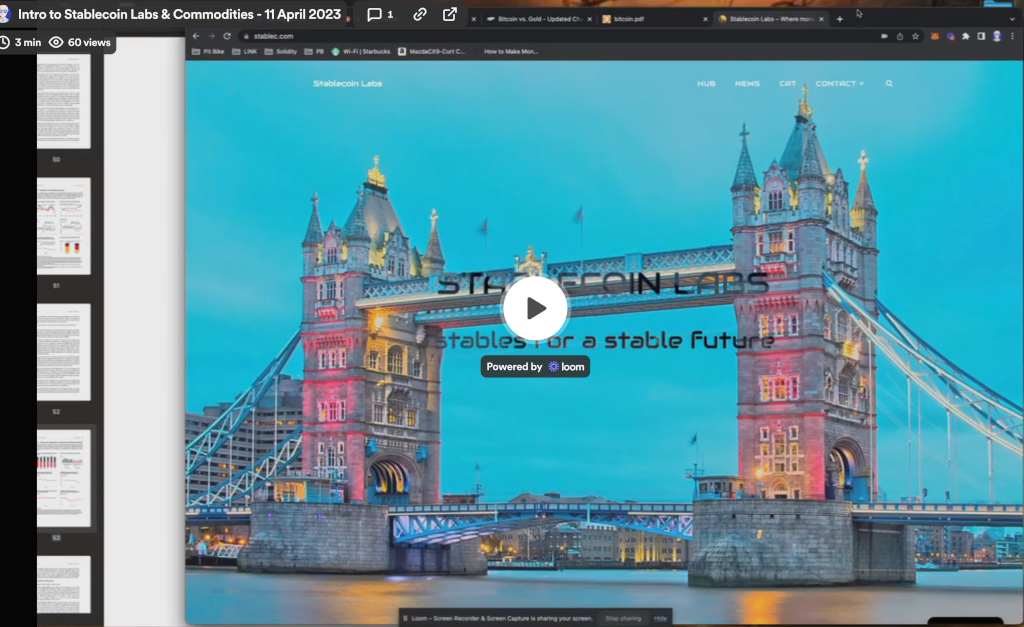This screenshot has width=1024, height=627.
Task: Open the browser three-dot menu
Action: (x=1012, y=37)
